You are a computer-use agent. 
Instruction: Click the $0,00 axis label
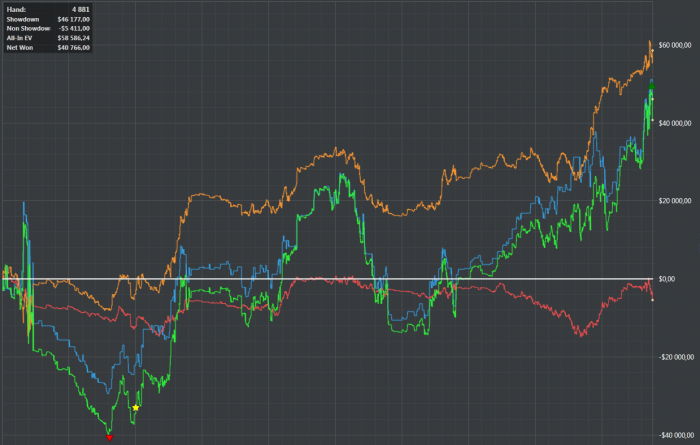click(667, 279)
